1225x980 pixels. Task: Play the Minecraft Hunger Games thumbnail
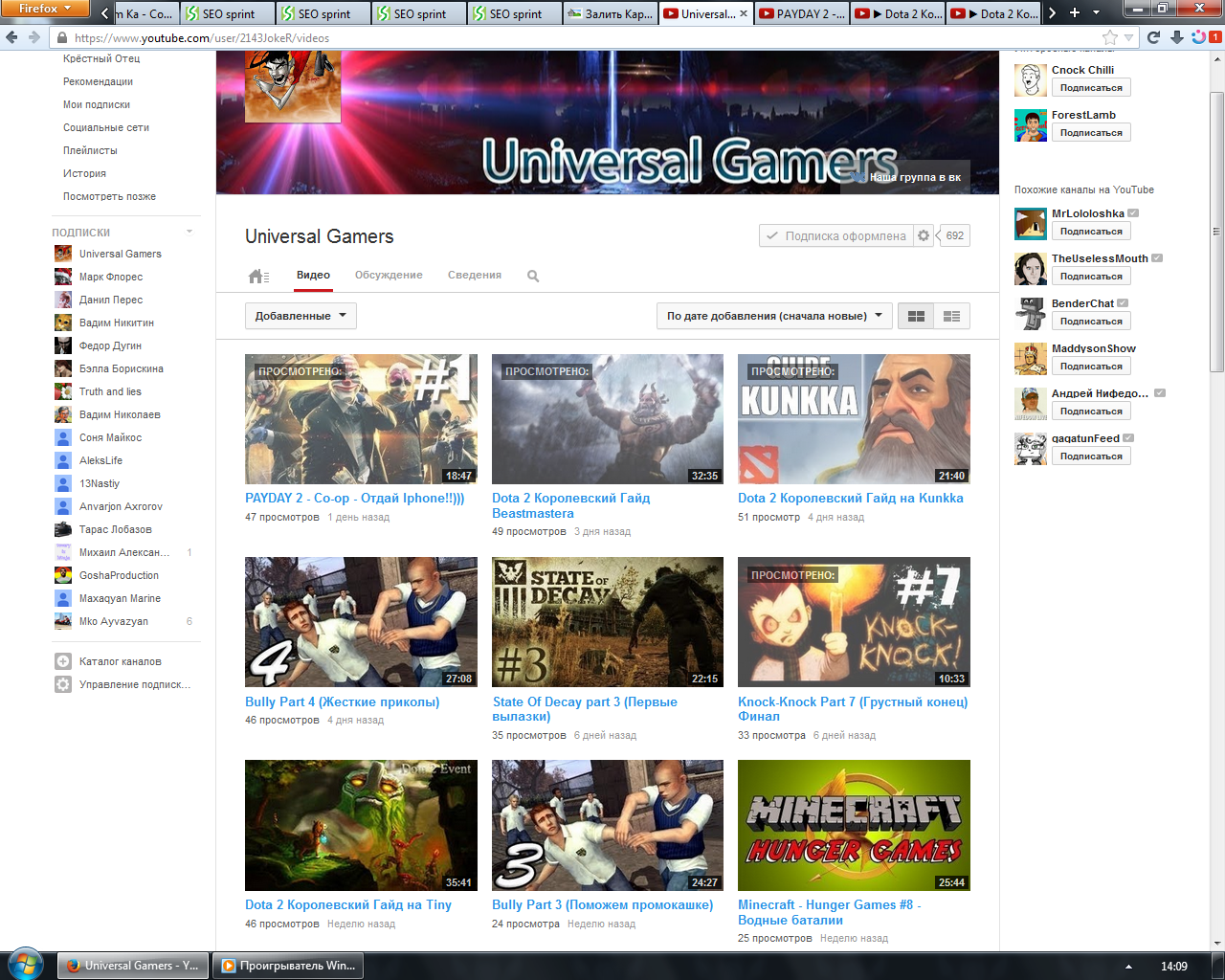(854, 825)
